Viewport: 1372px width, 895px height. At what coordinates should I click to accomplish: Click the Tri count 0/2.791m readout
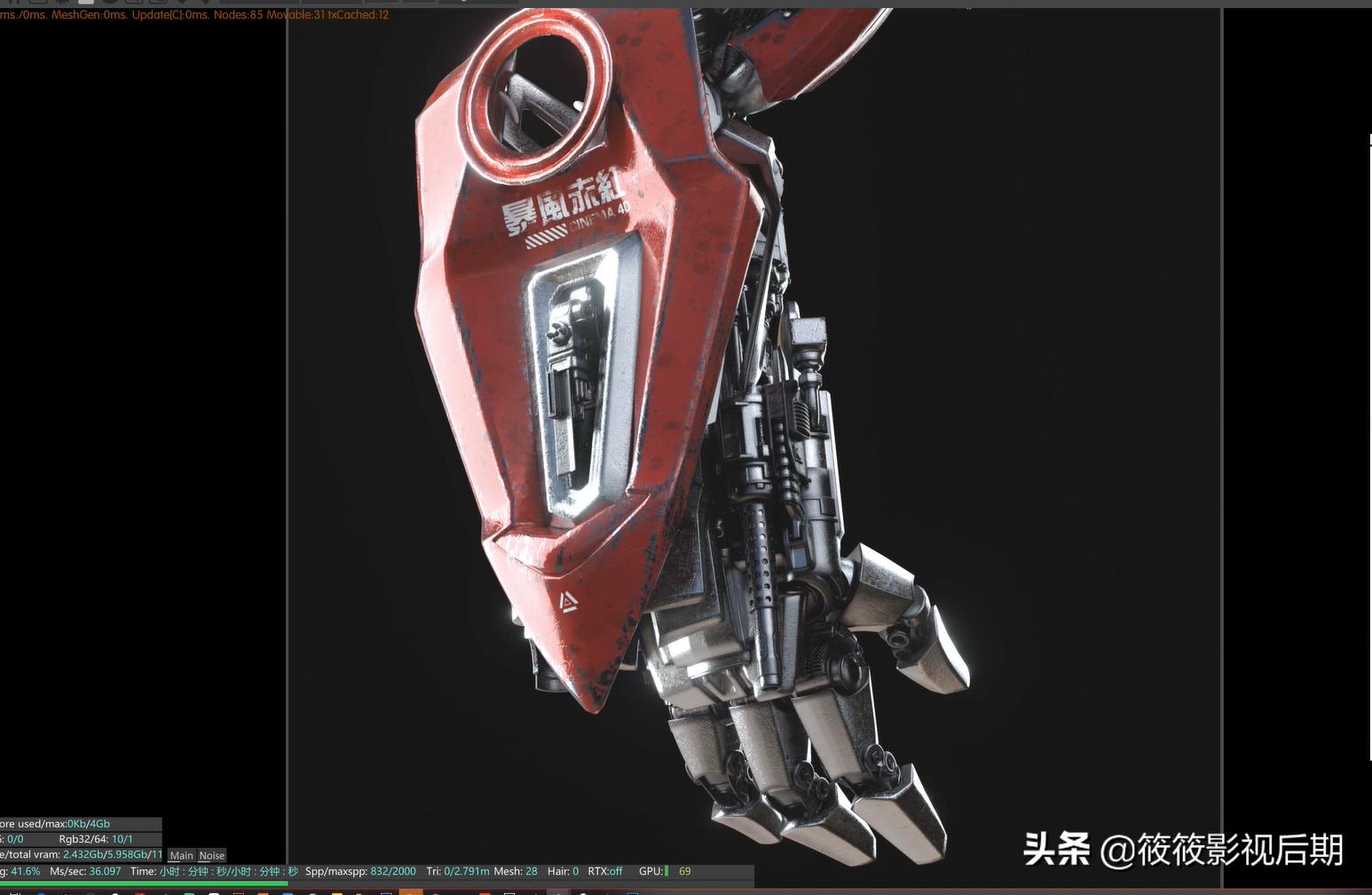[x=457, y=872]
